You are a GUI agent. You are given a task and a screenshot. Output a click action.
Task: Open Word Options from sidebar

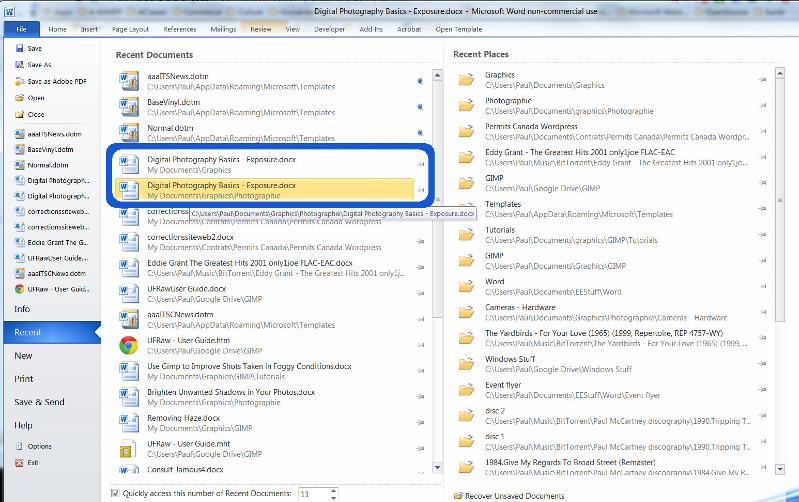pos(34,446)
